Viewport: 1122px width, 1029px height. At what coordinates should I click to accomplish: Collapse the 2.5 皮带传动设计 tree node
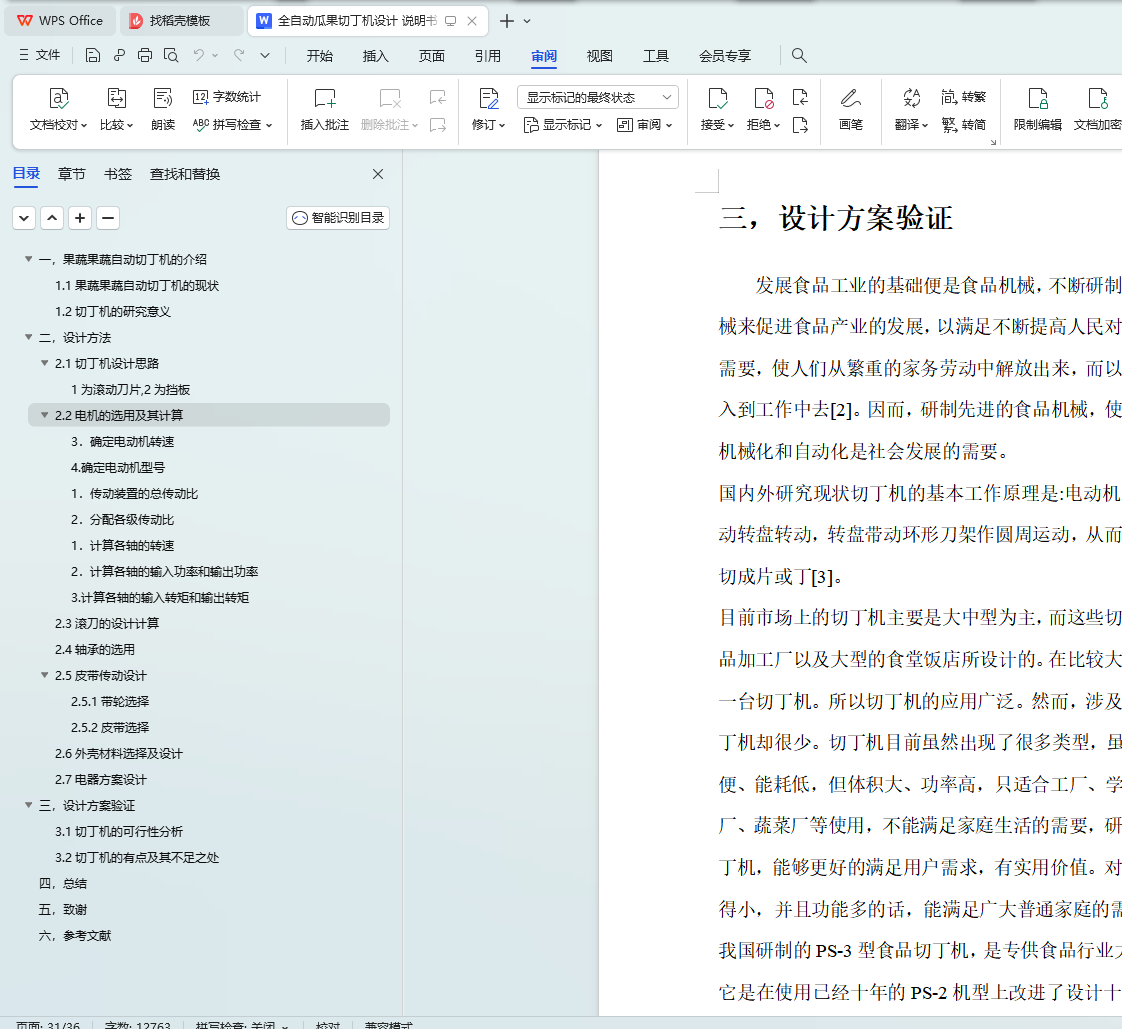45,675
